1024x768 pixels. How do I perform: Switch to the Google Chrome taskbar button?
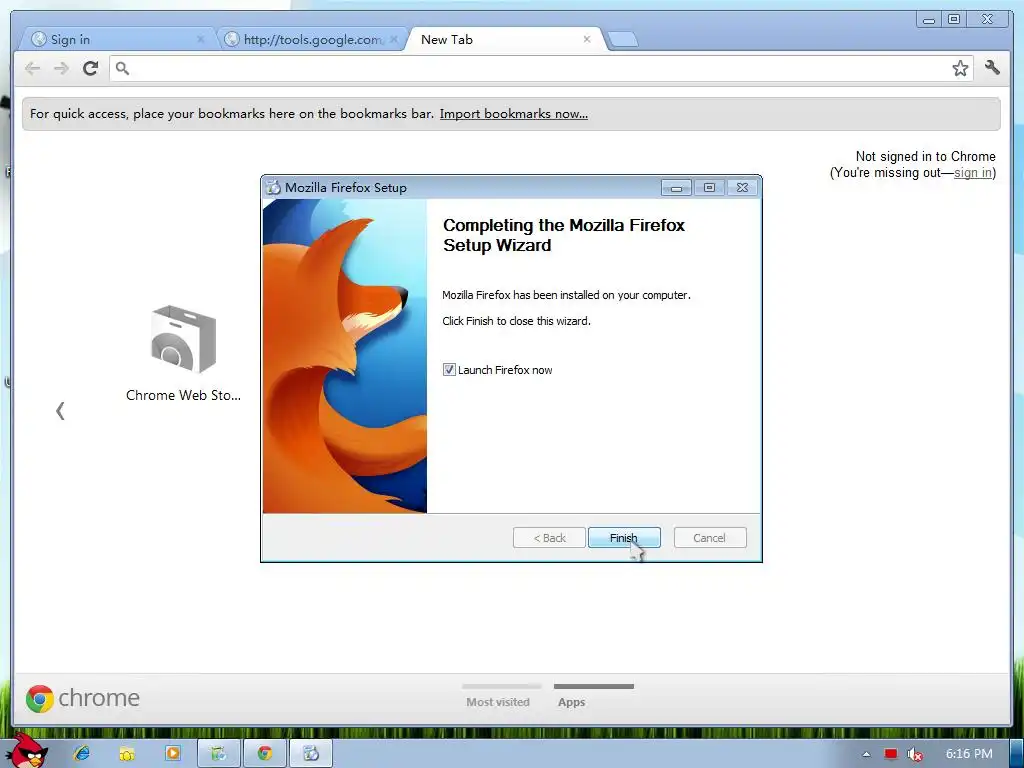[264, 754]
